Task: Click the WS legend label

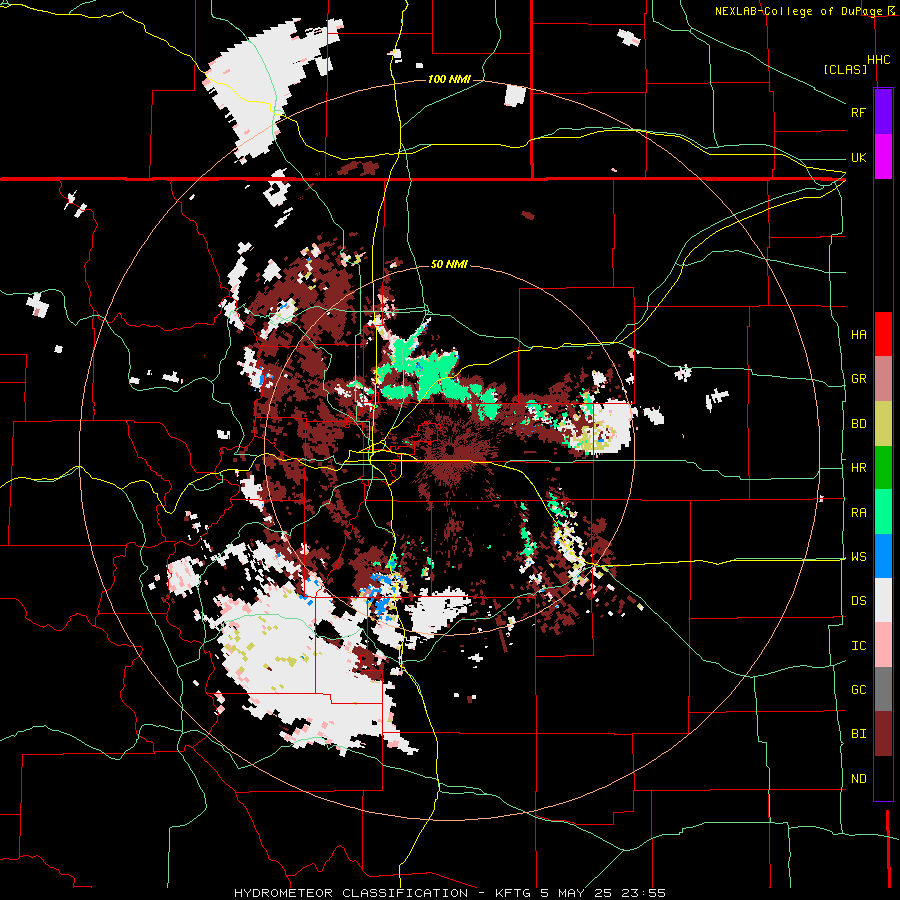Action: (858, 556)
